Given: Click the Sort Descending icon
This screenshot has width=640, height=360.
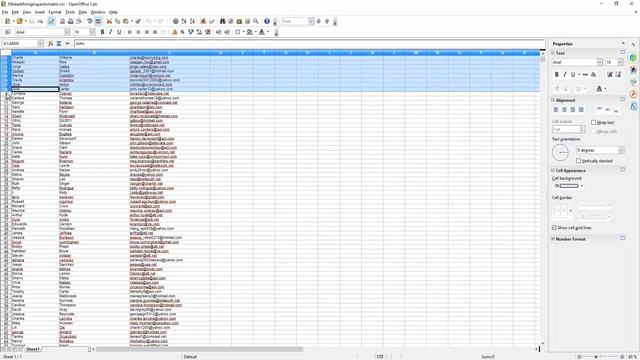Looking at the screenshot, I should pos(192,21).
